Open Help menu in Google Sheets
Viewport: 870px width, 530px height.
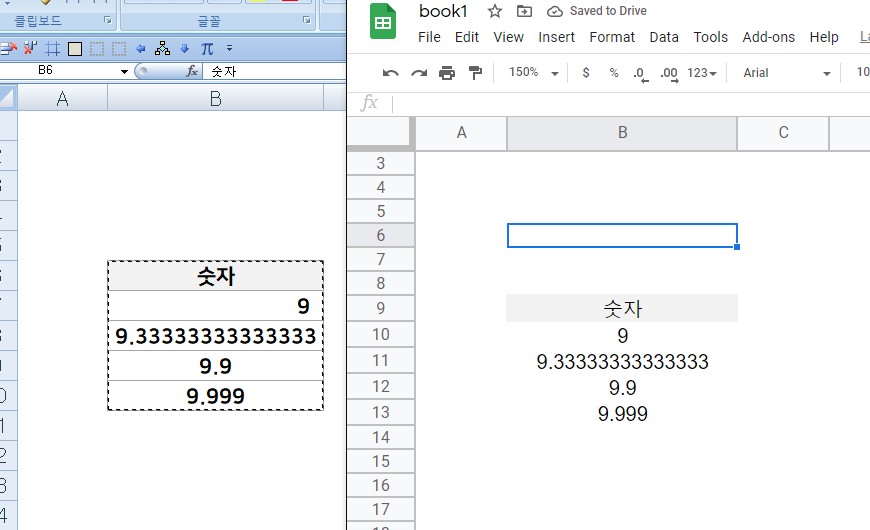click(x=824, y=37)
